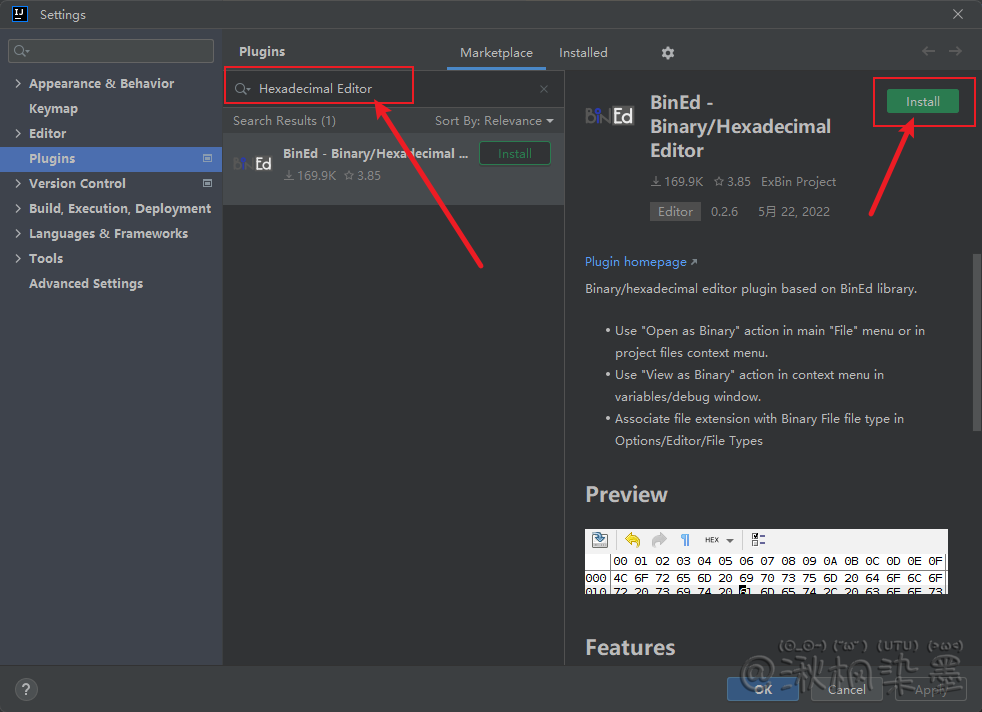Expand Appearance & Behavior section
982x712 pixels.
(18, 84)
